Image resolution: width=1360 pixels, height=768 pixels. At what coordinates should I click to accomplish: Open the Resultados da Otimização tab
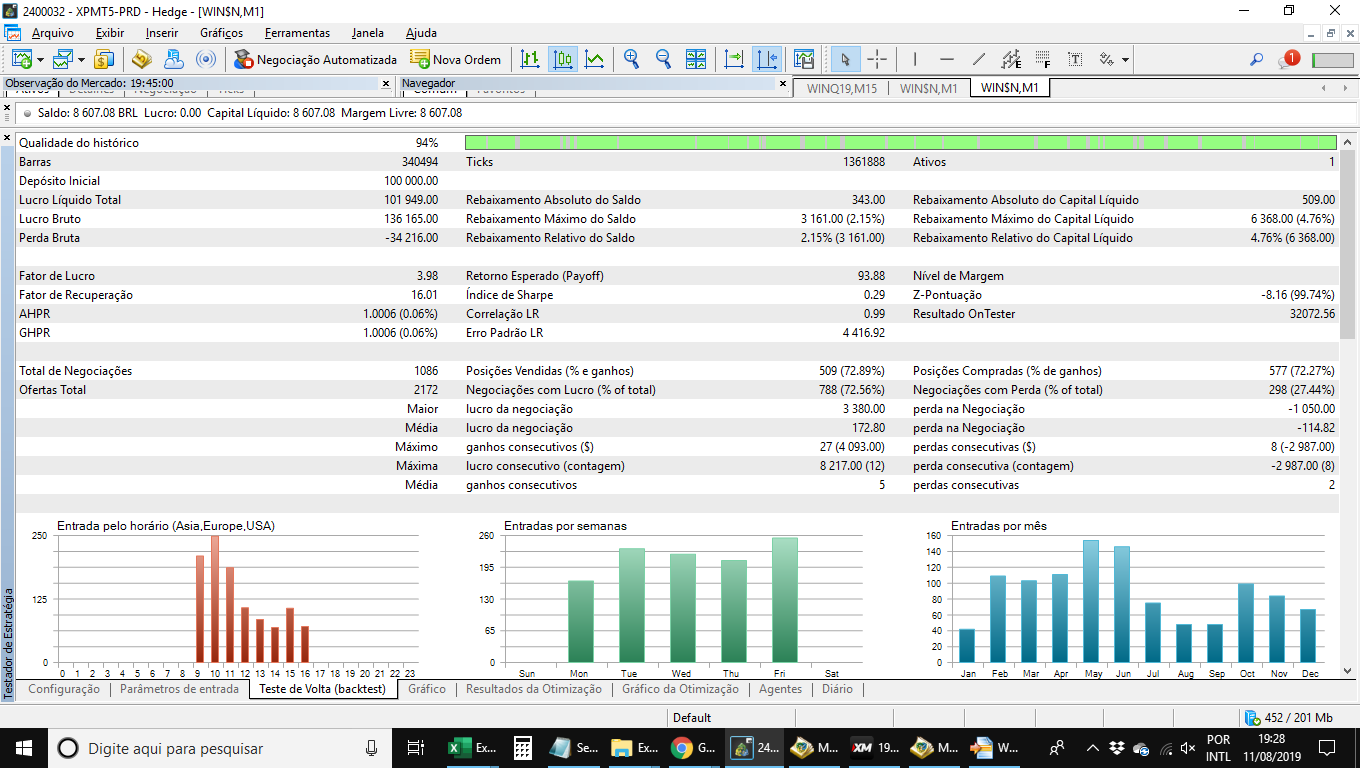click(x=534, y=689)
